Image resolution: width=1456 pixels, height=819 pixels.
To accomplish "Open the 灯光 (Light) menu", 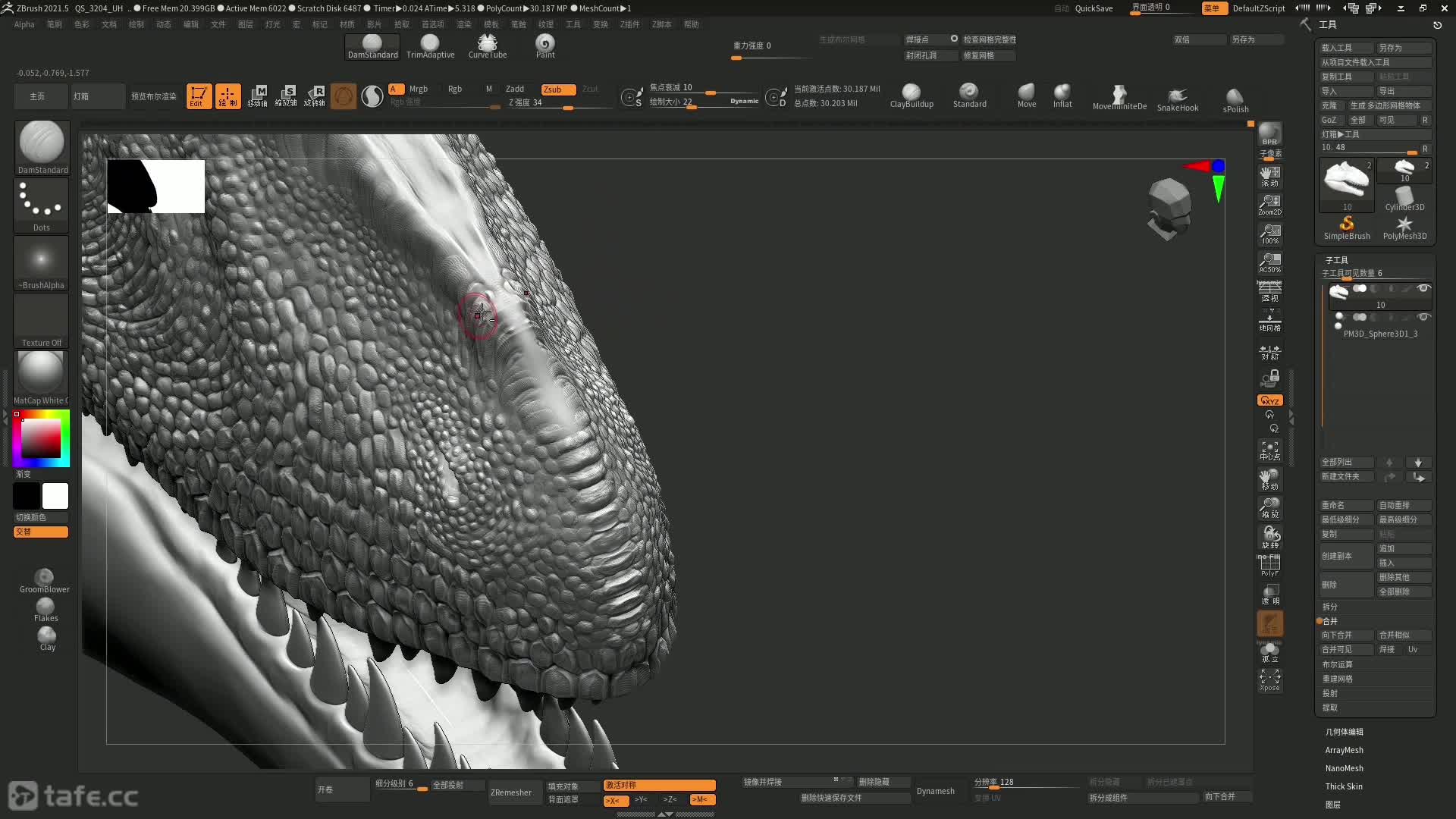I will click(272, 24).
